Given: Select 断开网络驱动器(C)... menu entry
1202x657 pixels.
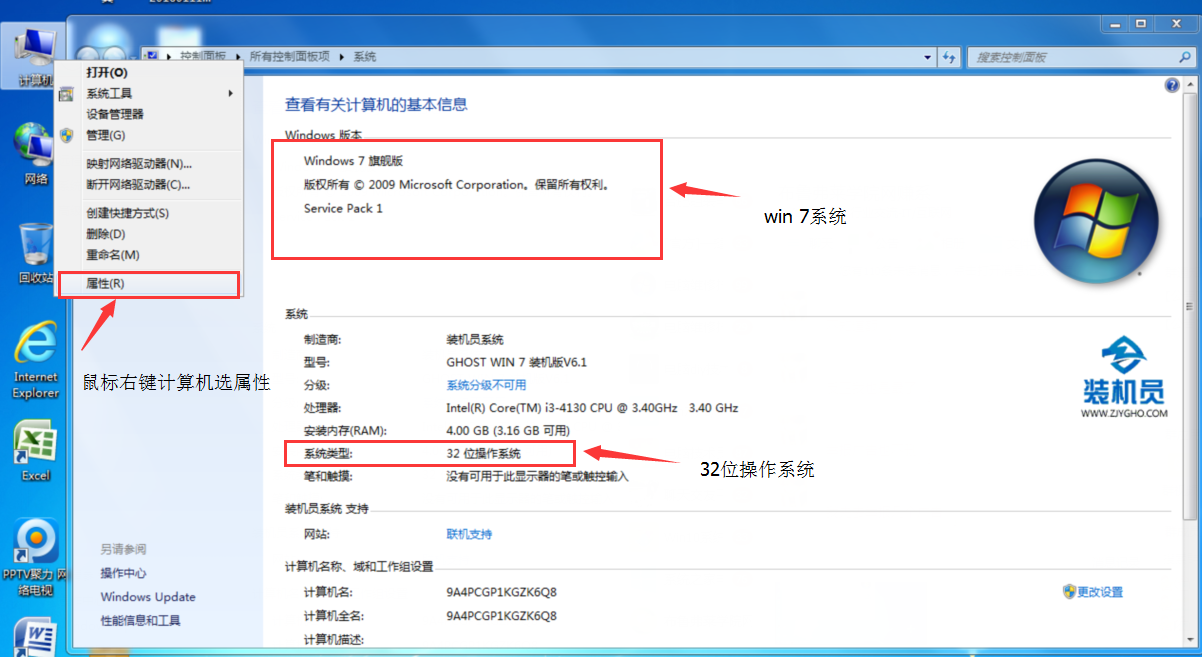Looking at the screenshot, I should [149, 184].
